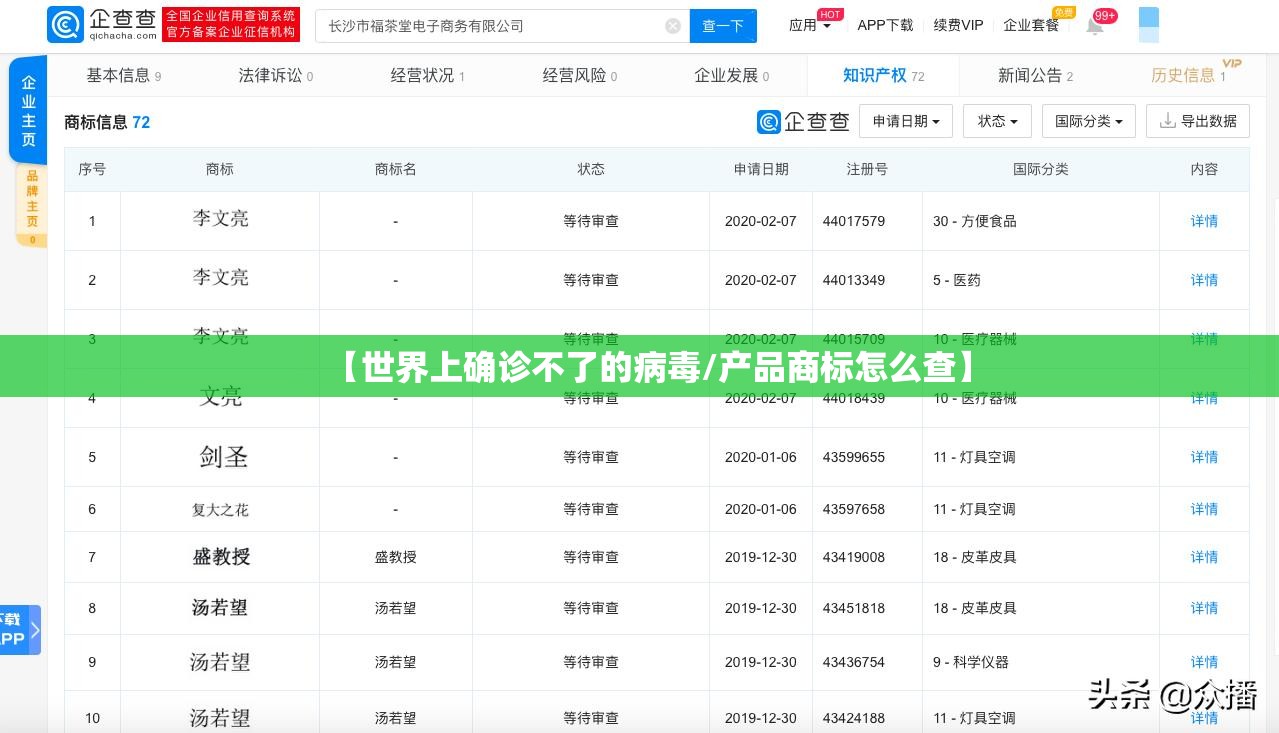Screen dimensions: 1279x733
Task: Open 详情 for trademark 盛教授
Action: point(1204,557)
